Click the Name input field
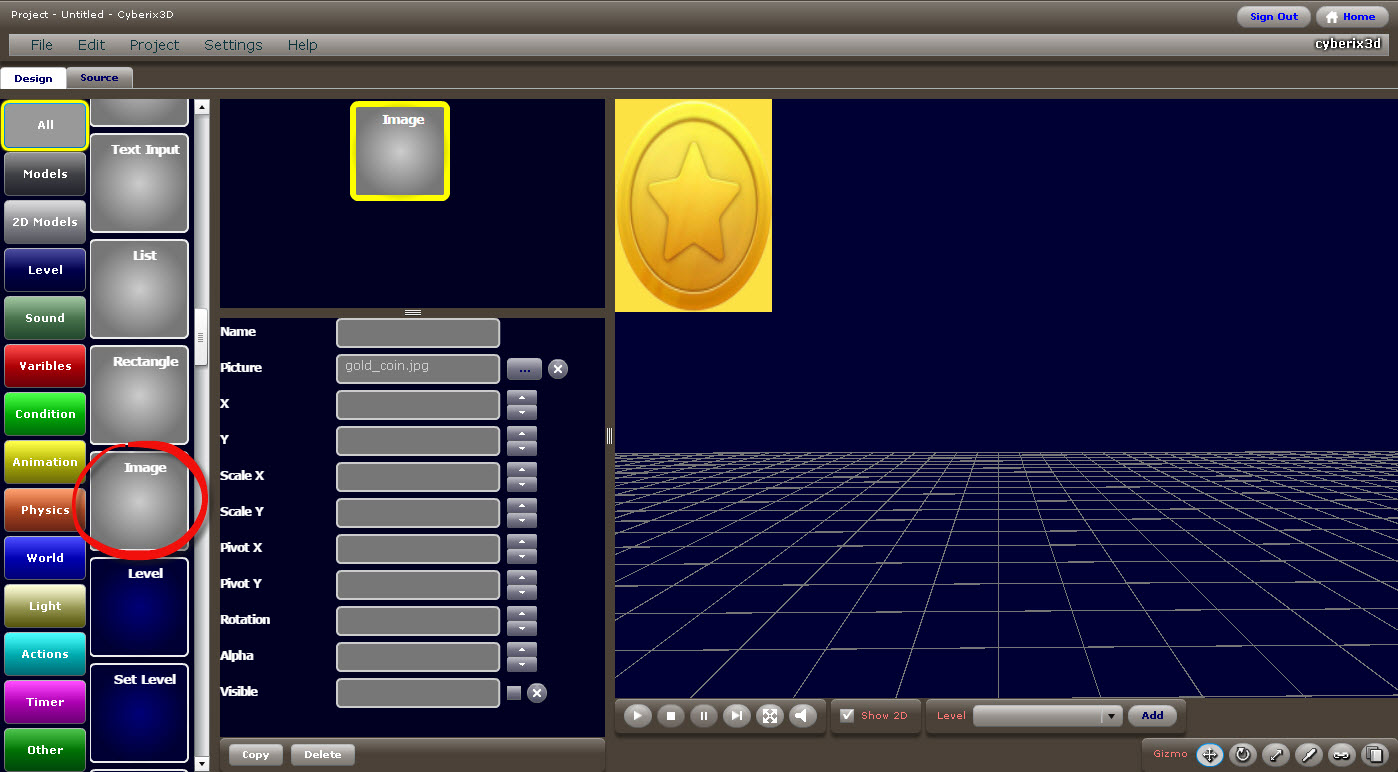Image resolution: width=1398 pixels, height=772 pixels. tap(418, 333)
